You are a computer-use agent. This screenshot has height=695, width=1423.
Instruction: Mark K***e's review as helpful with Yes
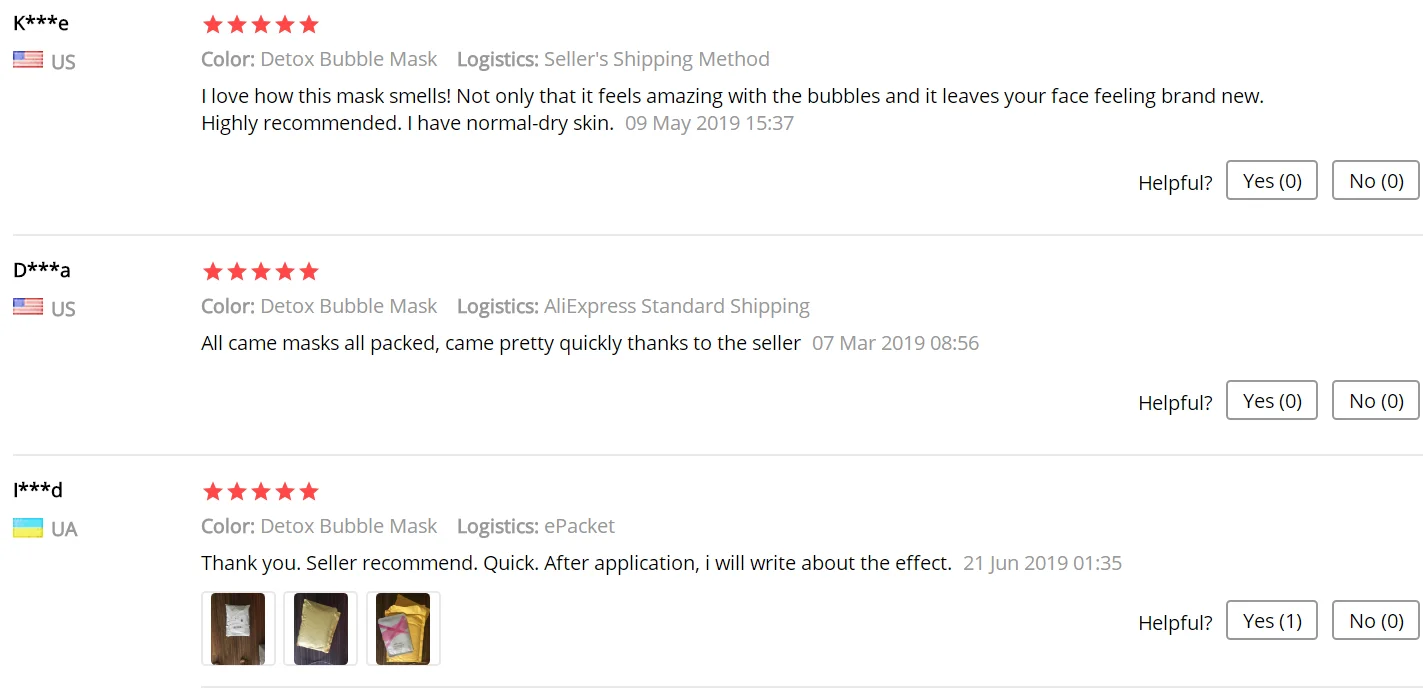[1271, 181]
